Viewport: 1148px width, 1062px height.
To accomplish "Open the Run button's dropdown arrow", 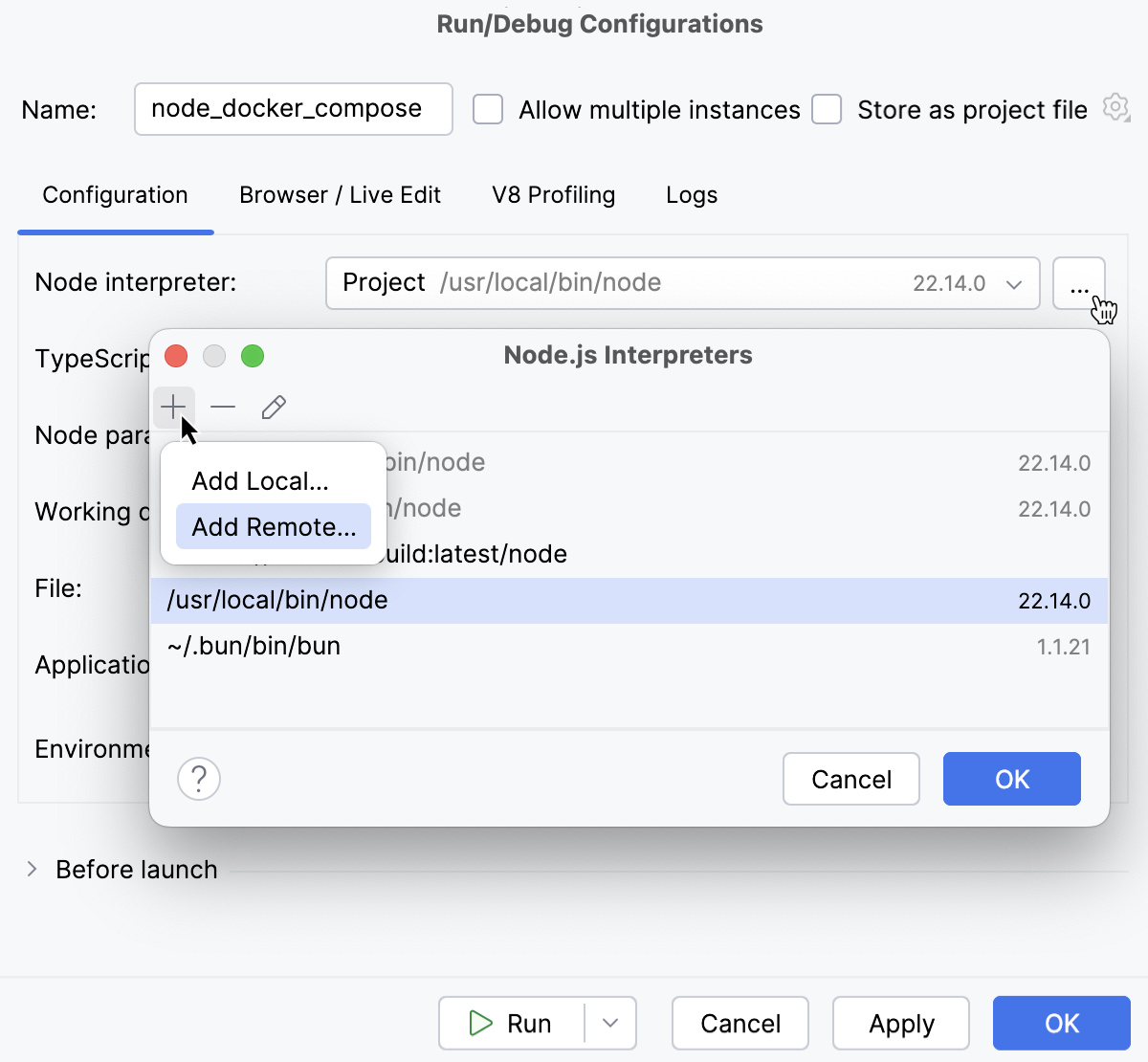I will [x=610, y=1023].
